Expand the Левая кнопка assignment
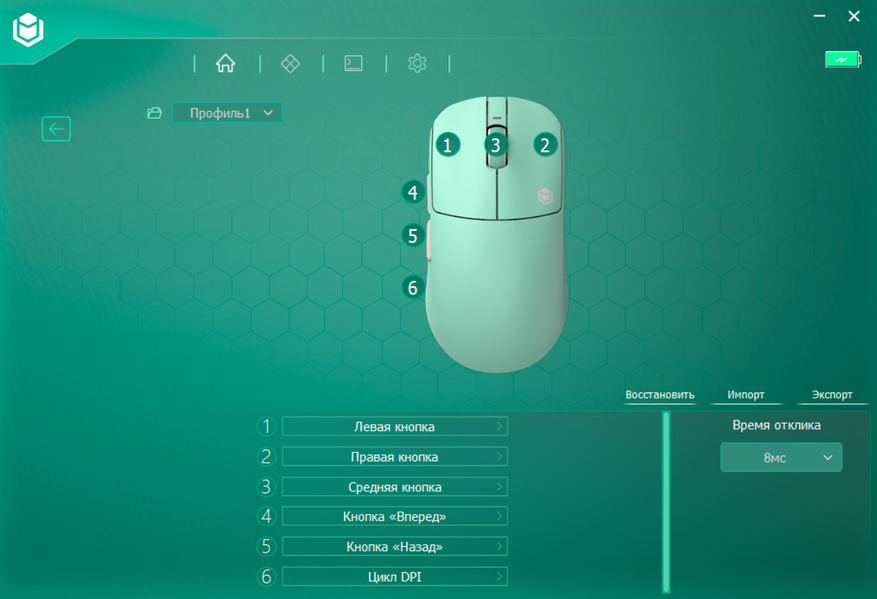This screenshot has height=599, width=877. pyautogui.click(x=395, y=426)
